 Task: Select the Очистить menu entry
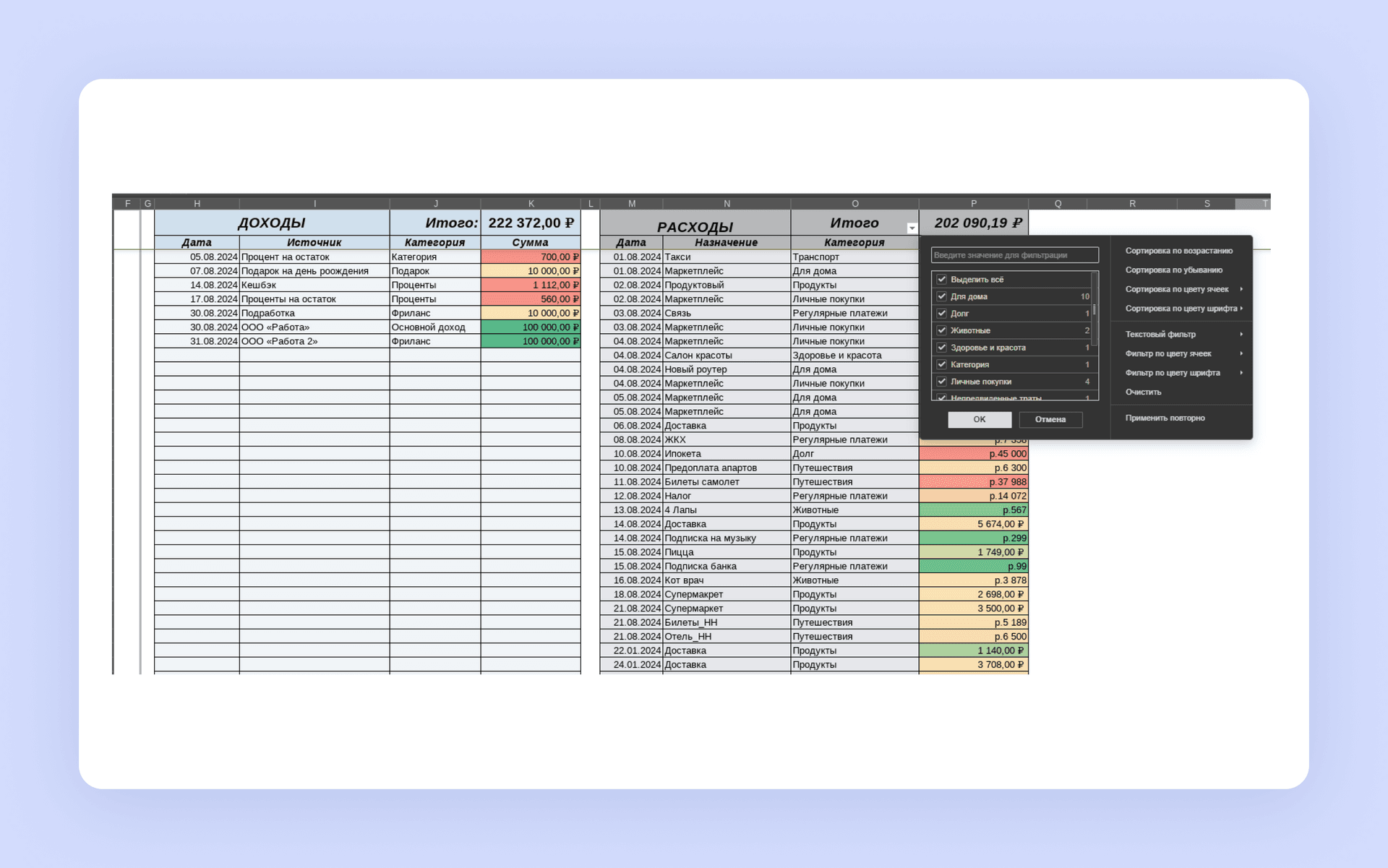point(1143,392)
